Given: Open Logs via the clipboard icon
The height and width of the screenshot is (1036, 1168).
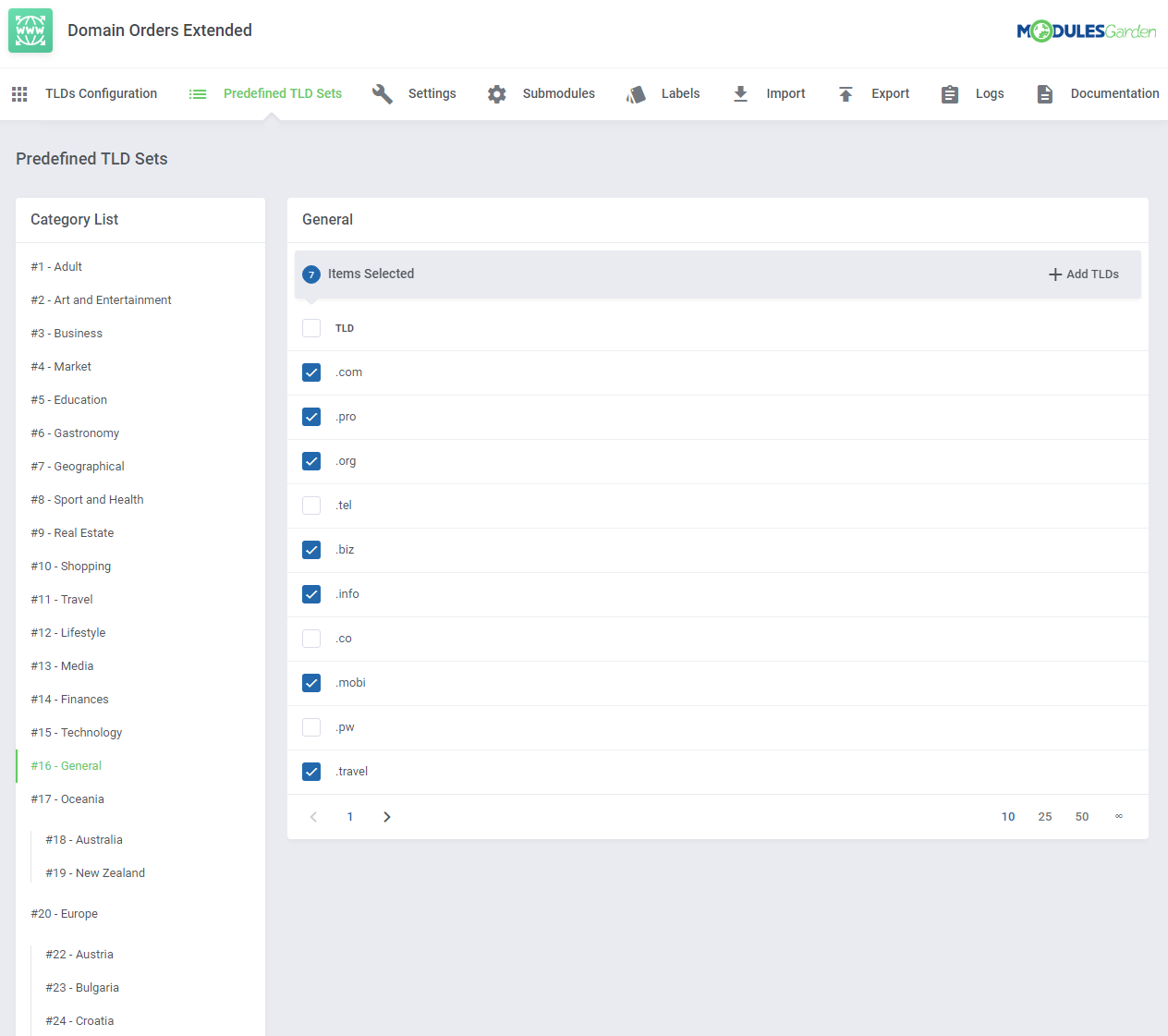Looking at the screenshot, I should point(950,94).
